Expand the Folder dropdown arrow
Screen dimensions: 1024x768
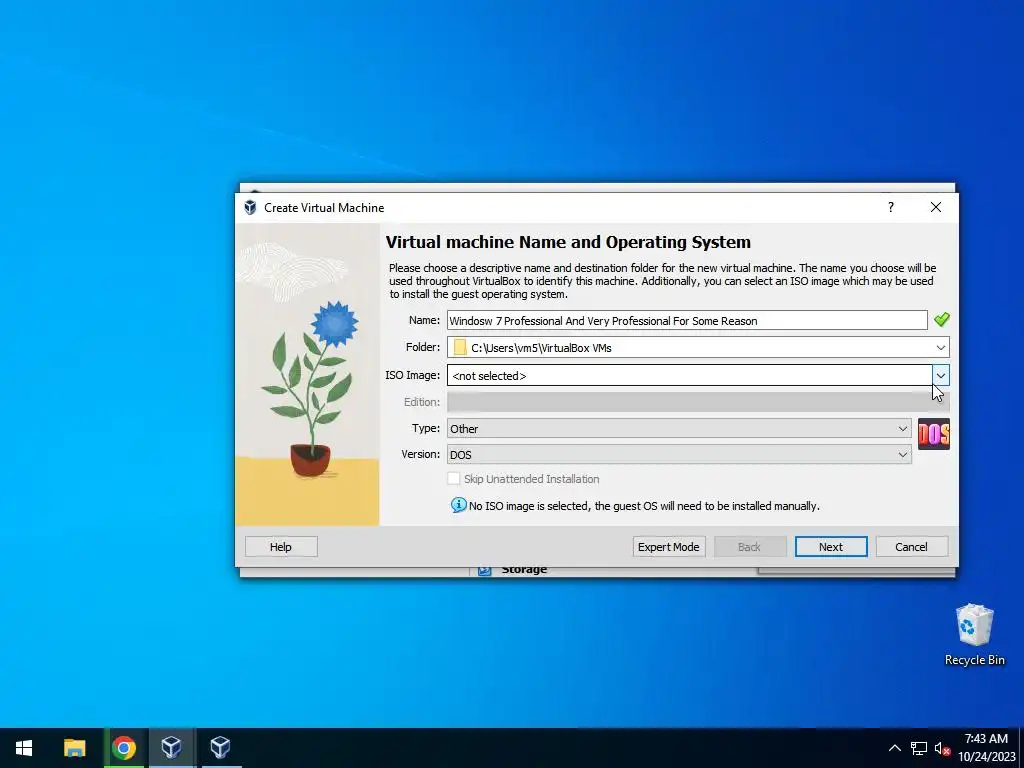(940, 347)
